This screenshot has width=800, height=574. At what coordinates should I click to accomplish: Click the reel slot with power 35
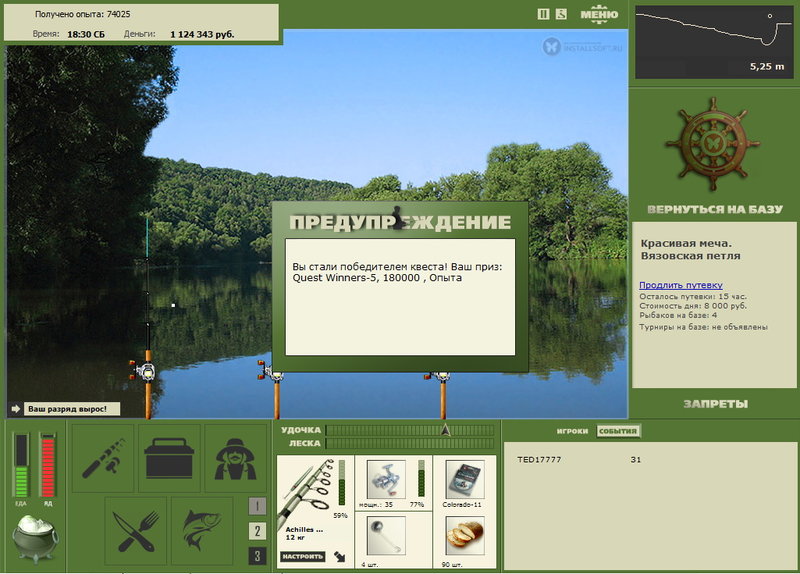393,483
